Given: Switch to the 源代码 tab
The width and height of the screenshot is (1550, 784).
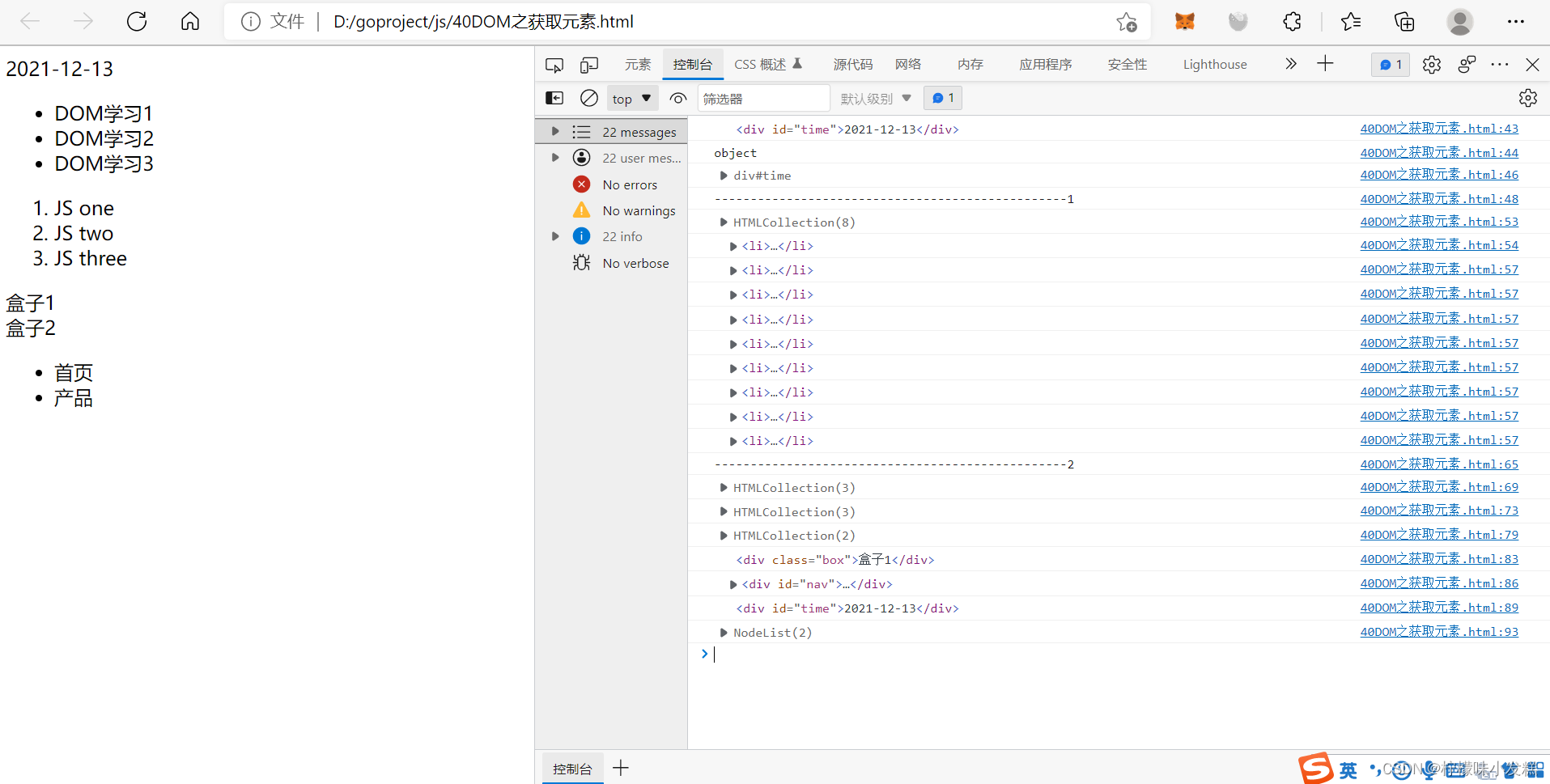Looking at the screenshot, I should (853, 65).
